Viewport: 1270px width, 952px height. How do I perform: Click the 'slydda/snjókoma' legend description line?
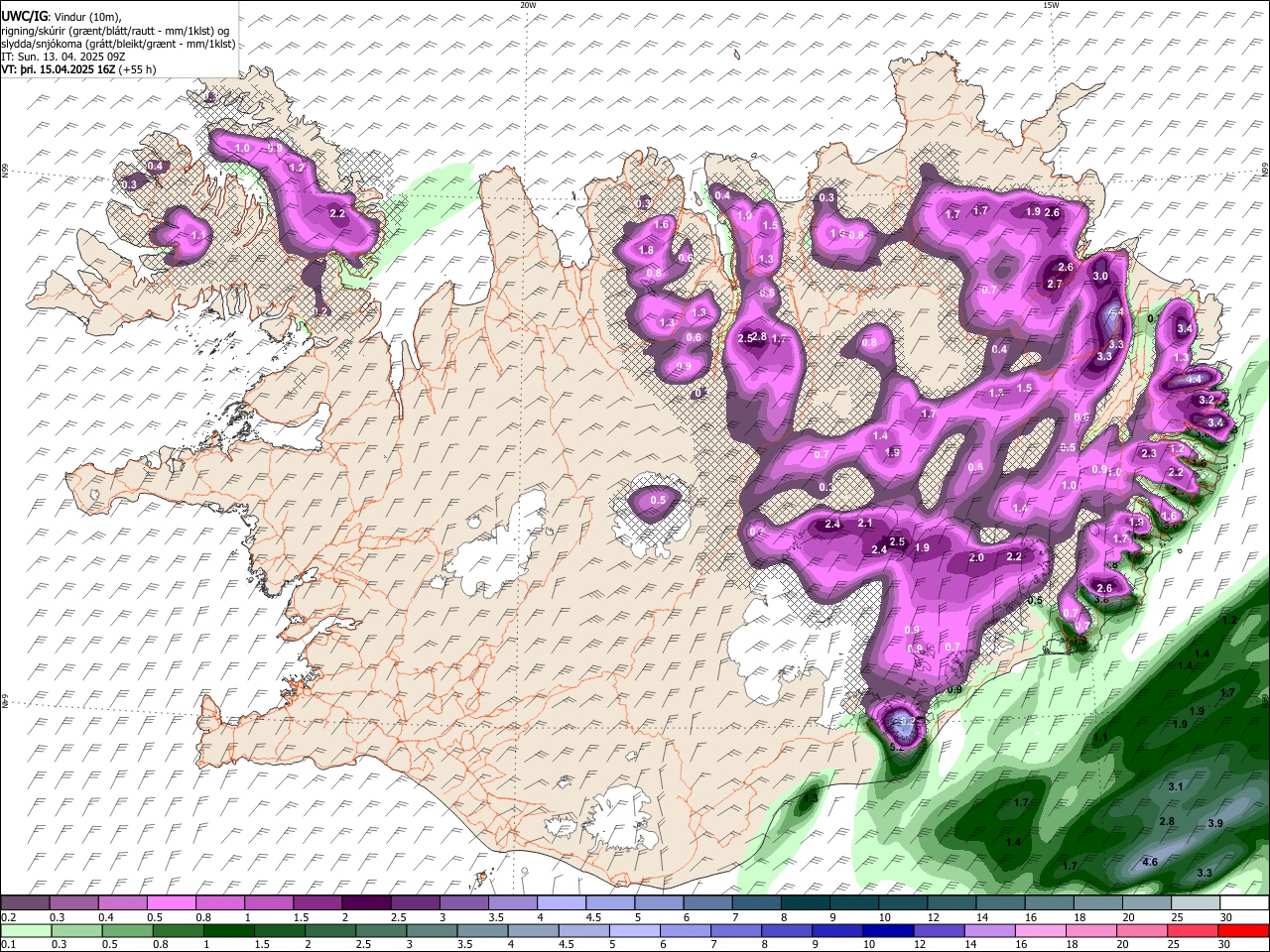[x=119, y=44]
